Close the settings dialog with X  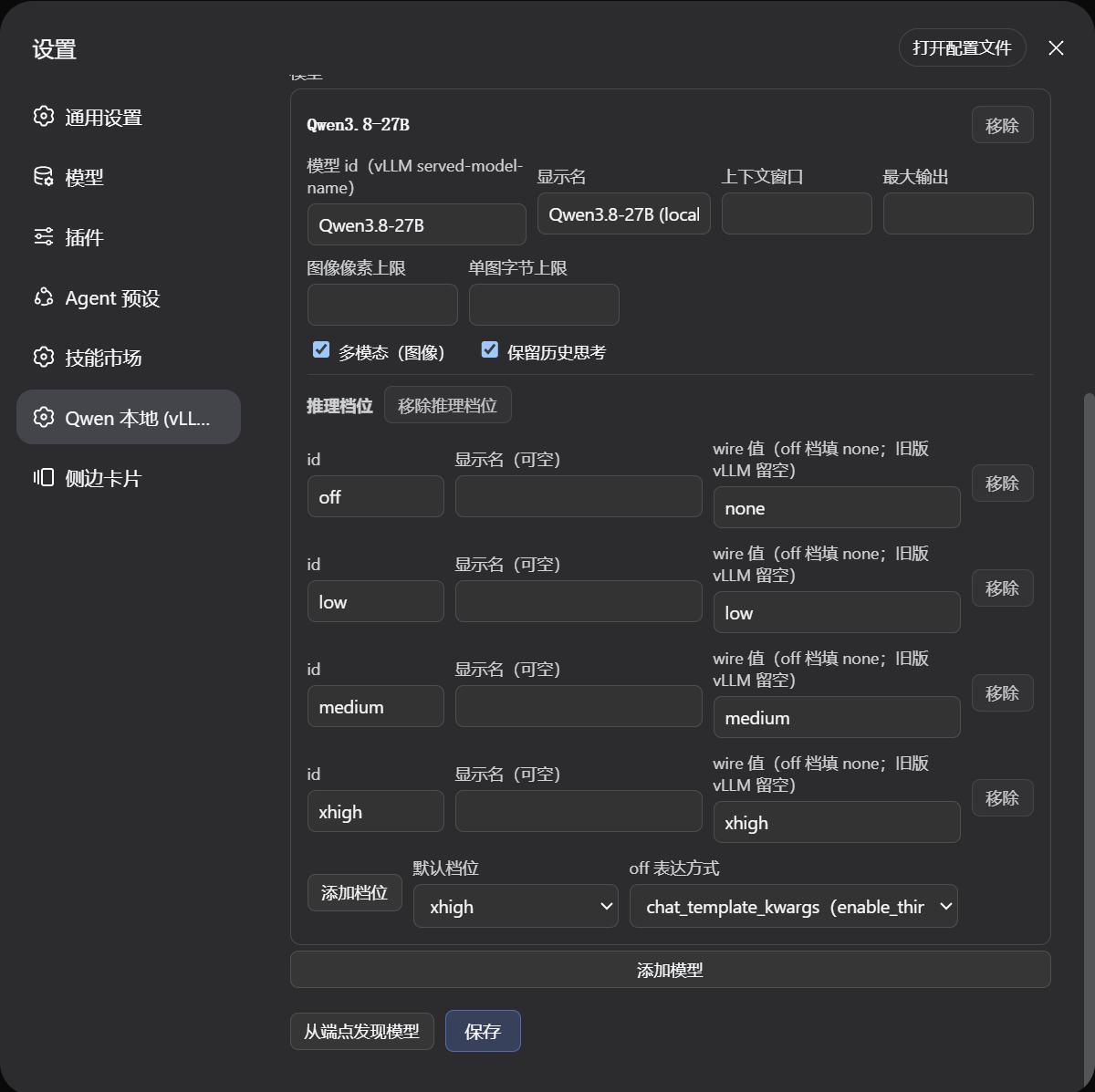(x=1056, y=48)
